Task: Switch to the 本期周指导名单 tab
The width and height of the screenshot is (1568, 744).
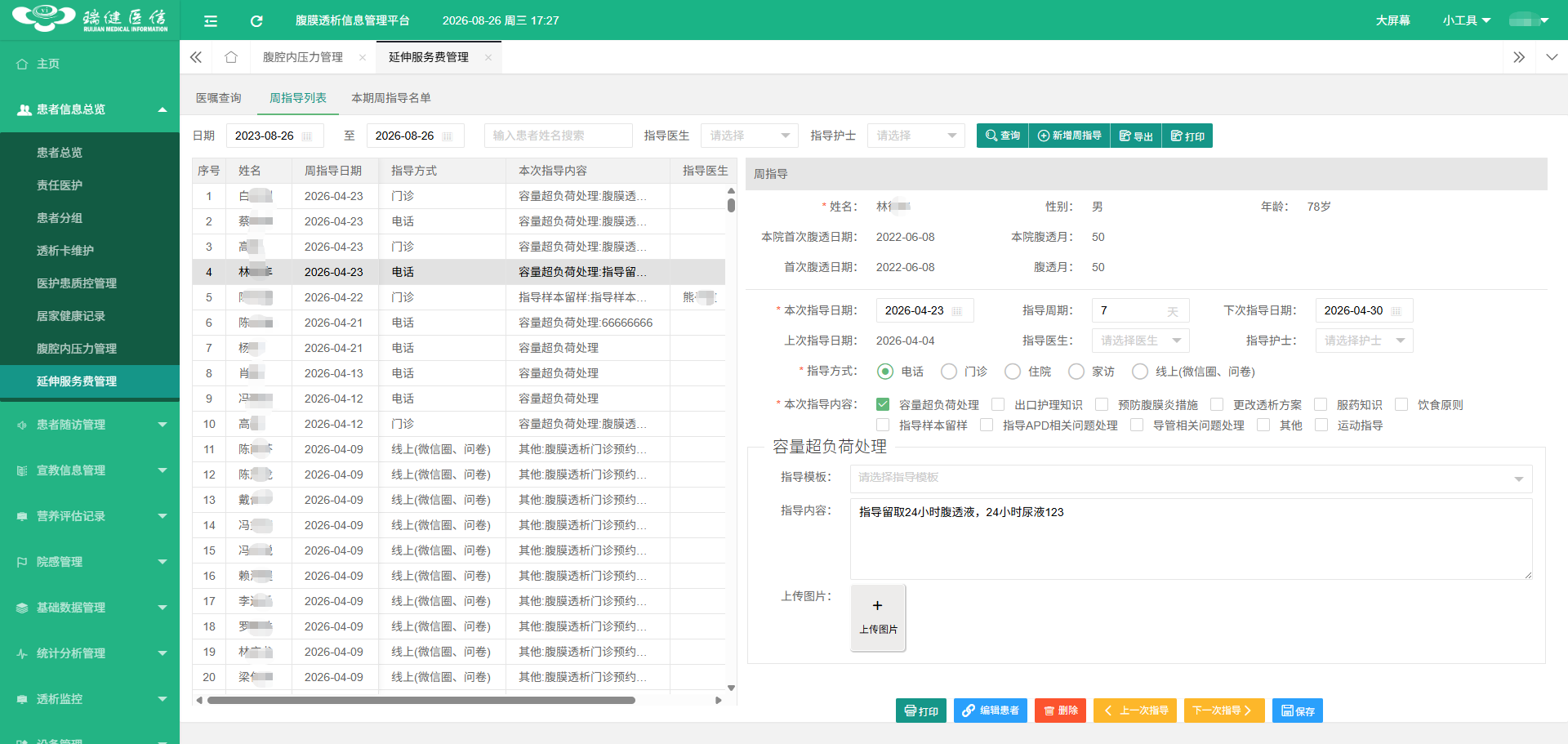Action: coord(391,98)
